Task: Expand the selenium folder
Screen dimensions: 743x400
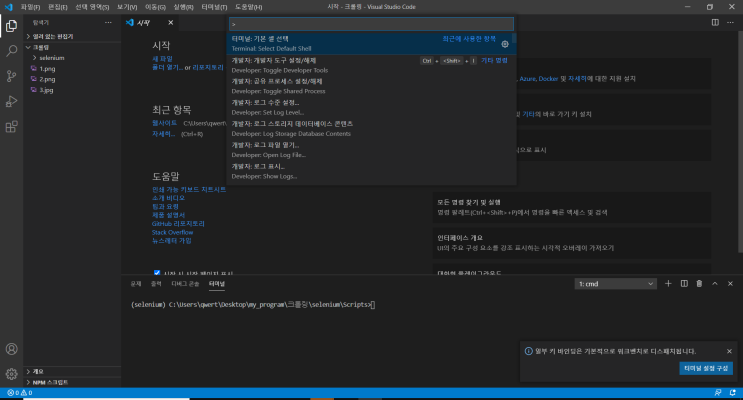Action: [x=72, y=58]
